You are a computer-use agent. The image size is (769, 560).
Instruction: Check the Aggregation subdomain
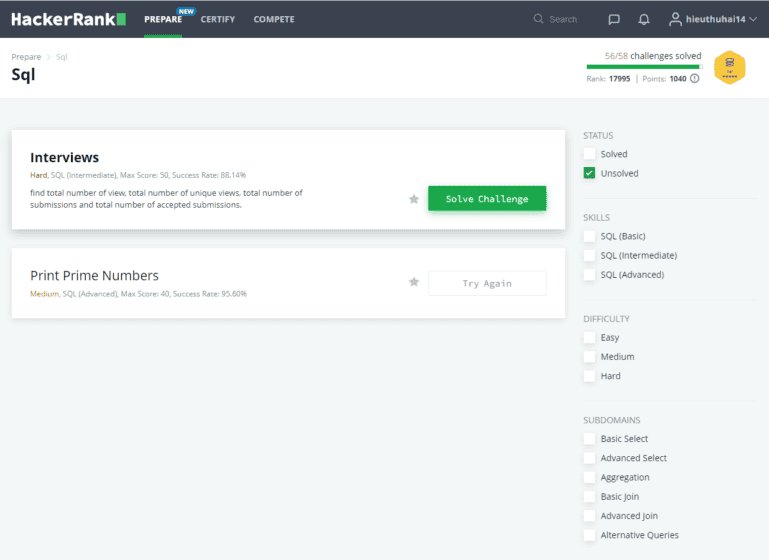coord(590,477)
